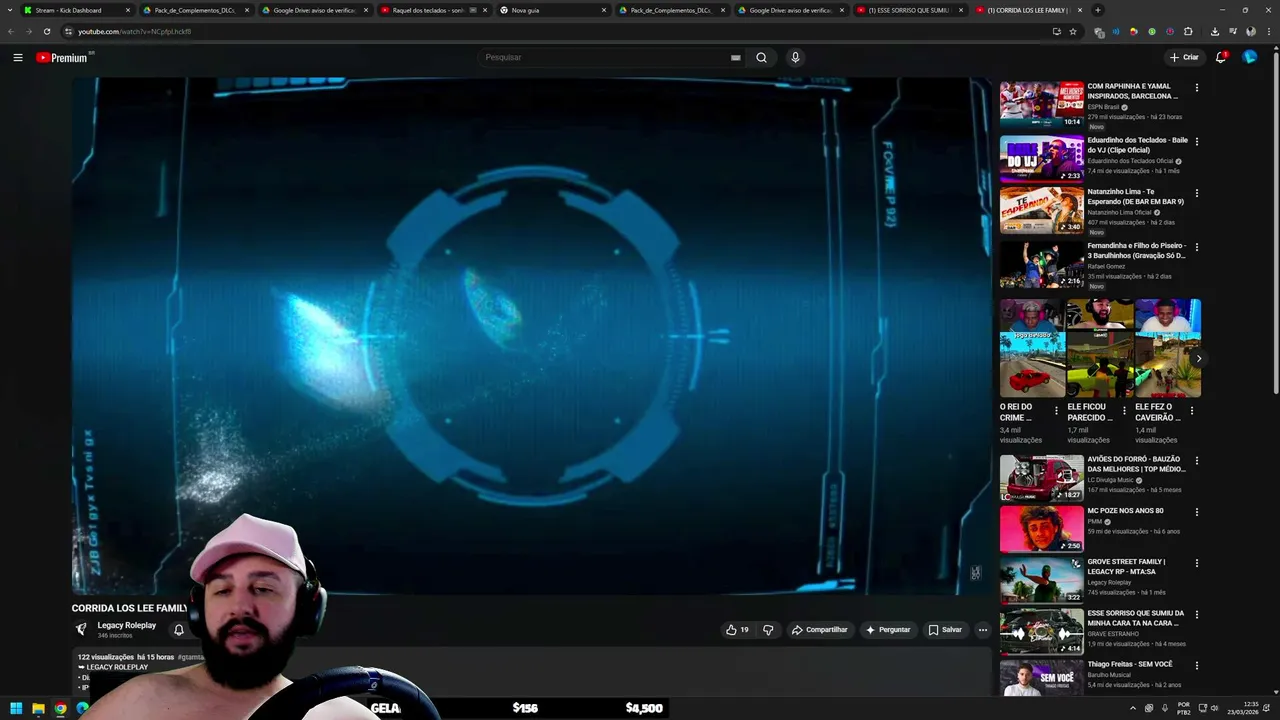Switch to Raquel dos teclados tab
This screenshot has width=1280, height=720.
[x=435, y=10]
